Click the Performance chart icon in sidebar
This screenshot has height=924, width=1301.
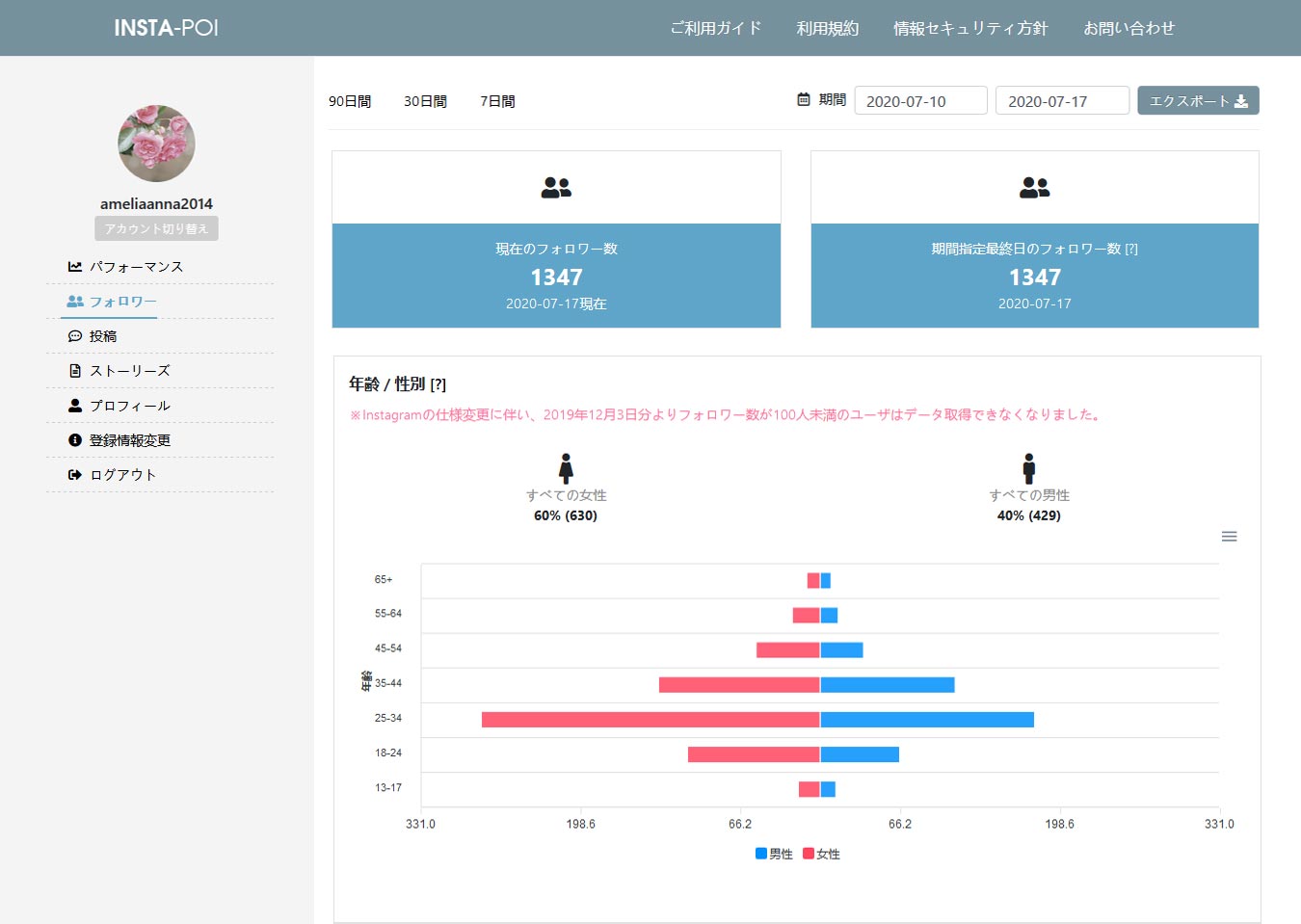coord(75,267)
